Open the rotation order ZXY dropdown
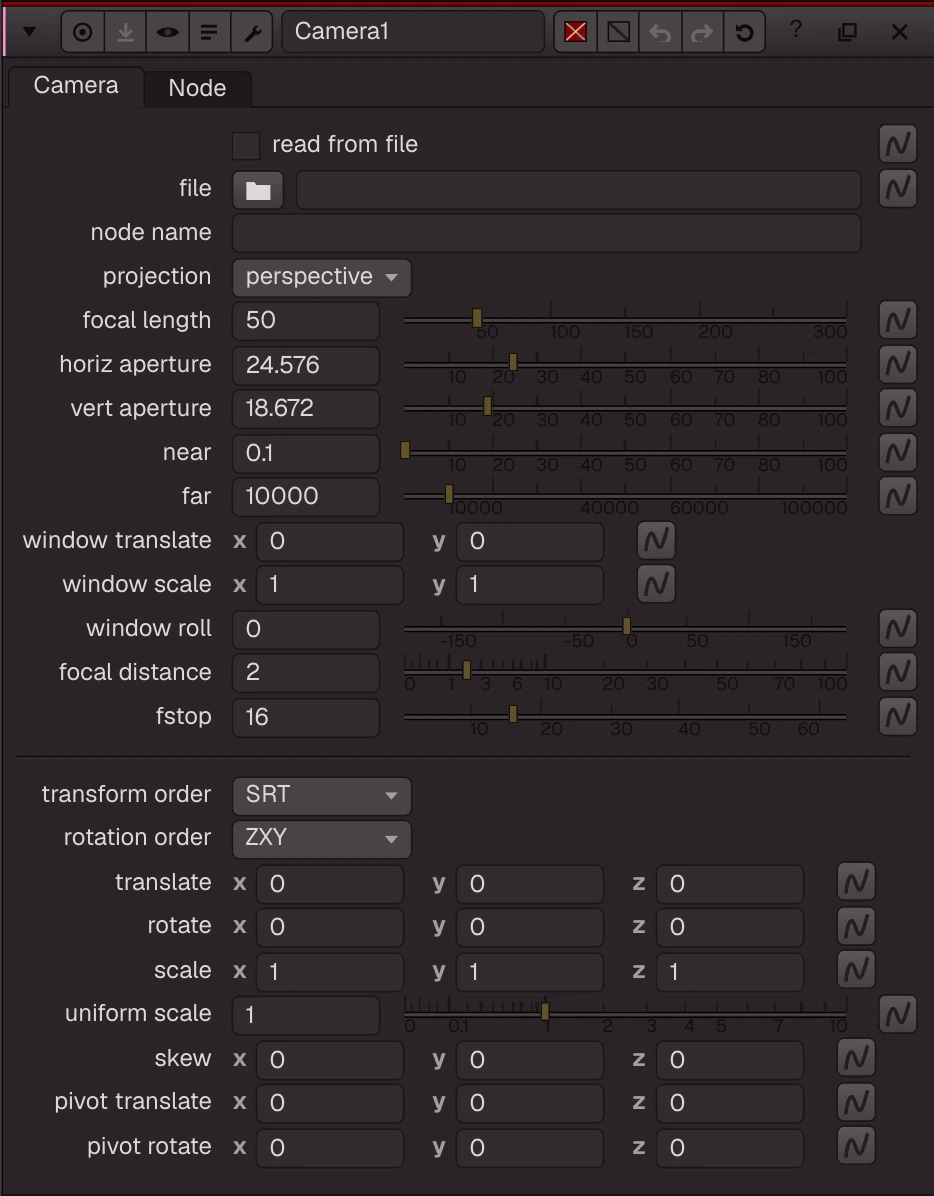The width and height of the screenshot is (934, 1196). click(322, 838)
